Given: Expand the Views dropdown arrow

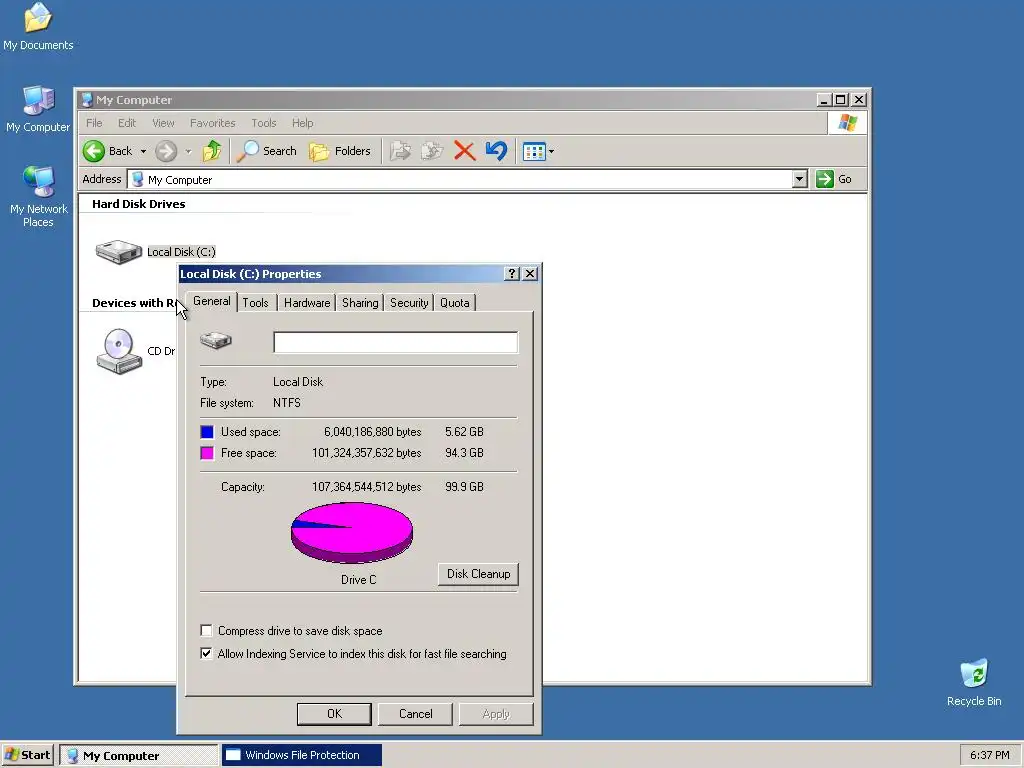Looking at the screenshot, I should click(551, 152).
